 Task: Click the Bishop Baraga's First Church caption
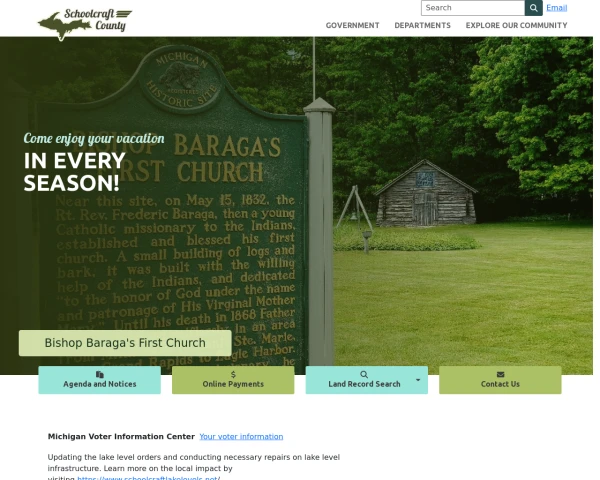pyautogui.click(x=125, y=343)
